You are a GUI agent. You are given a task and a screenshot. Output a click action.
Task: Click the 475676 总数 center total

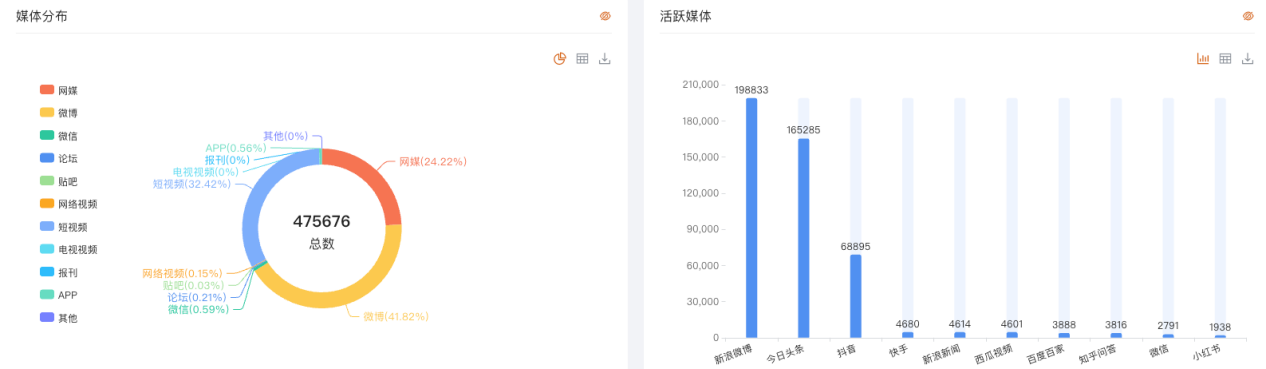[x=321, y=231]
